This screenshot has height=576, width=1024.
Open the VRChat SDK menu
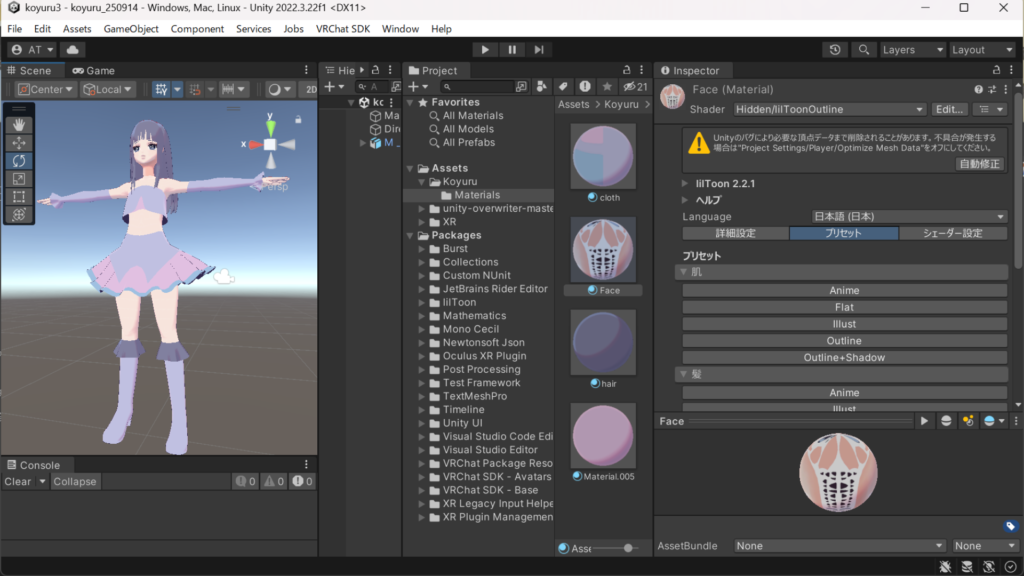[x=343, y=29]
